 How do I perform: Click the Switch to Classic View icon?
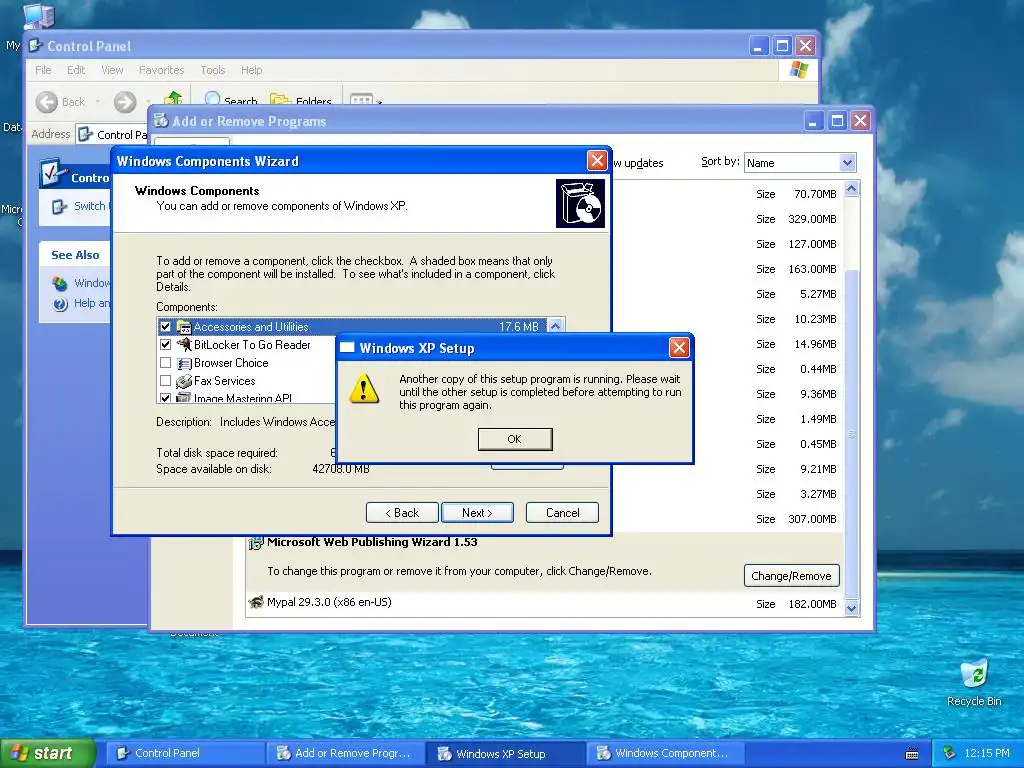pos(59,207)
